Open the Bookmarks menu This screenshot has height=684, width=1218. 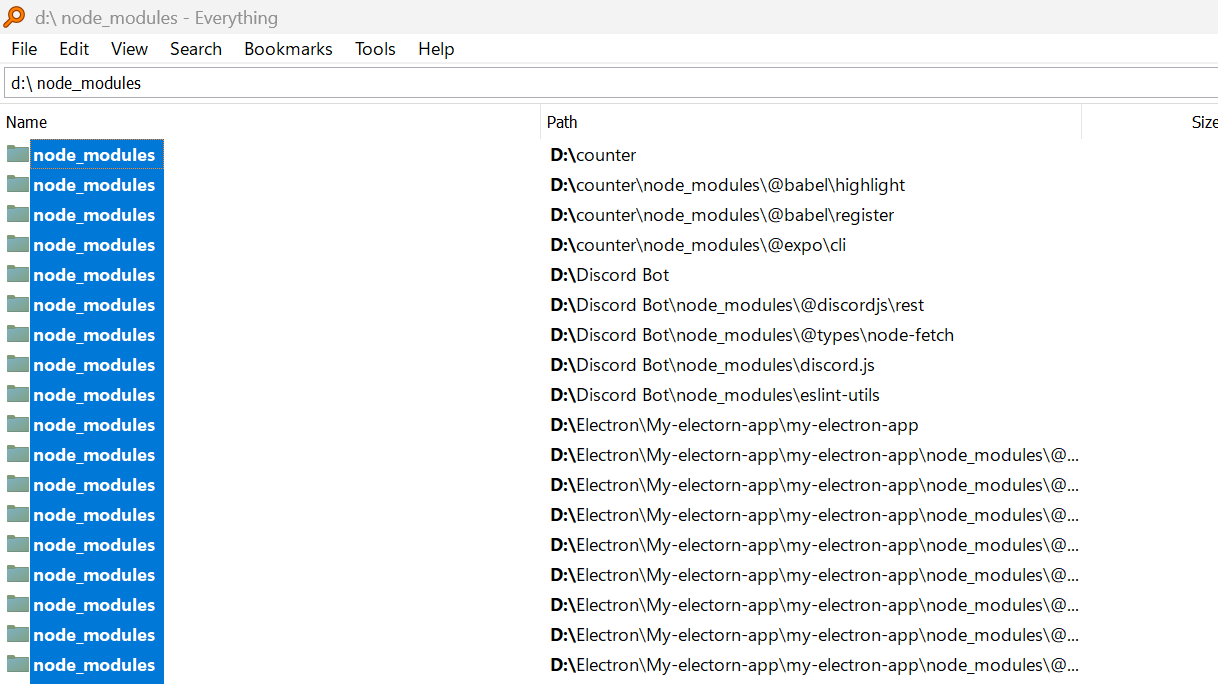point(288,49)
